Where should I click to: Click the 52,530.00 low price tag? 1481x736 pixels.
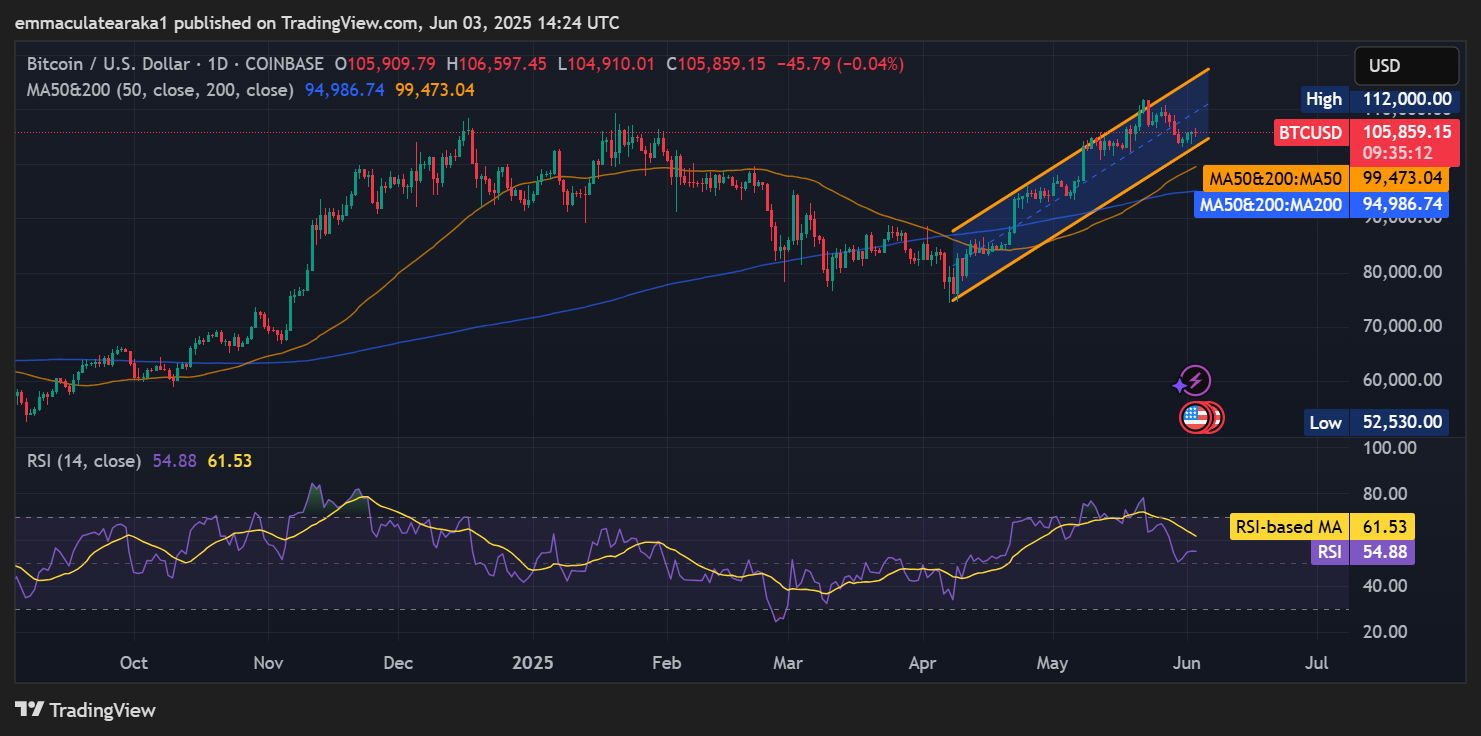coord(1398,422)
